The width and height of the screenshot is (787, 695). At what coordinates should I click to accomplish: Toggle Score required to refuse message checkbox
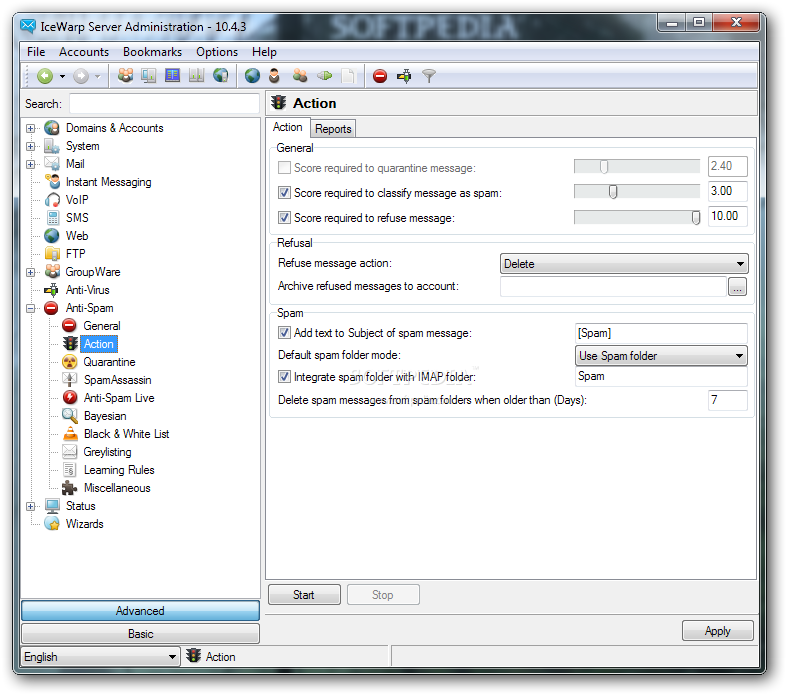284,218
